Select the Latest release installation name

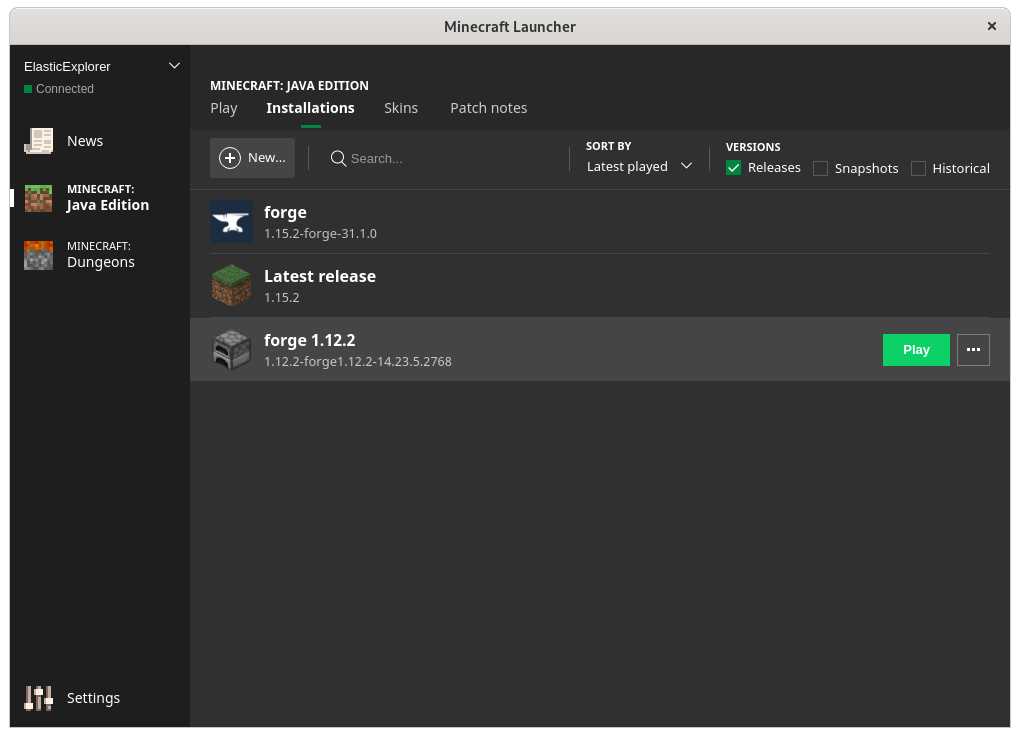(x=320, y=276)
